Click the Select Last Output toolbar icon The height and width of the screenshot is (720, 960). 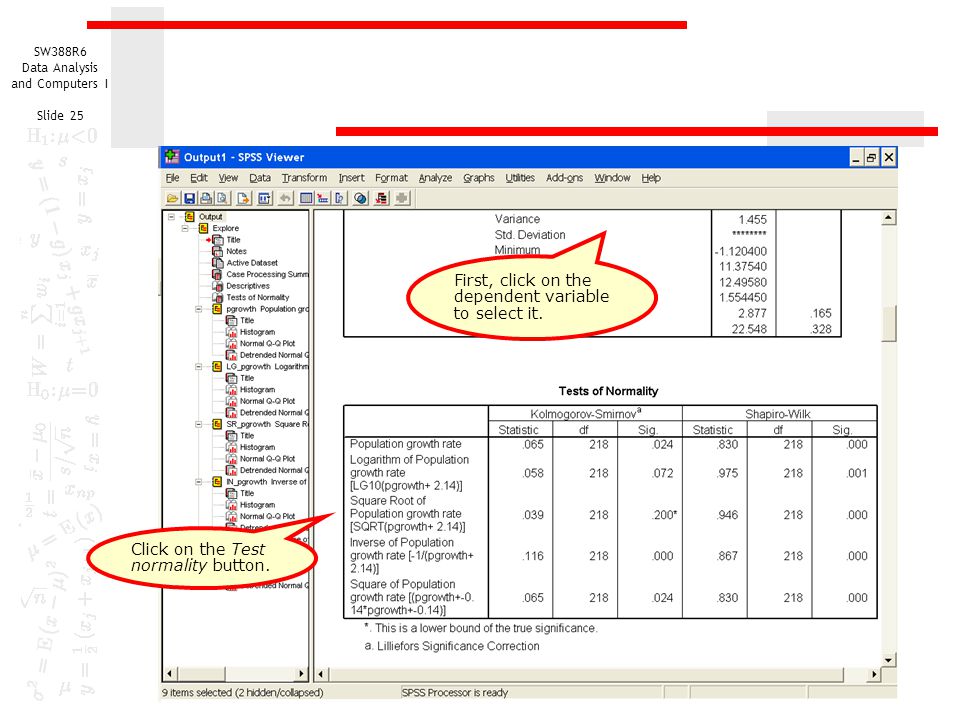(381, 198)
